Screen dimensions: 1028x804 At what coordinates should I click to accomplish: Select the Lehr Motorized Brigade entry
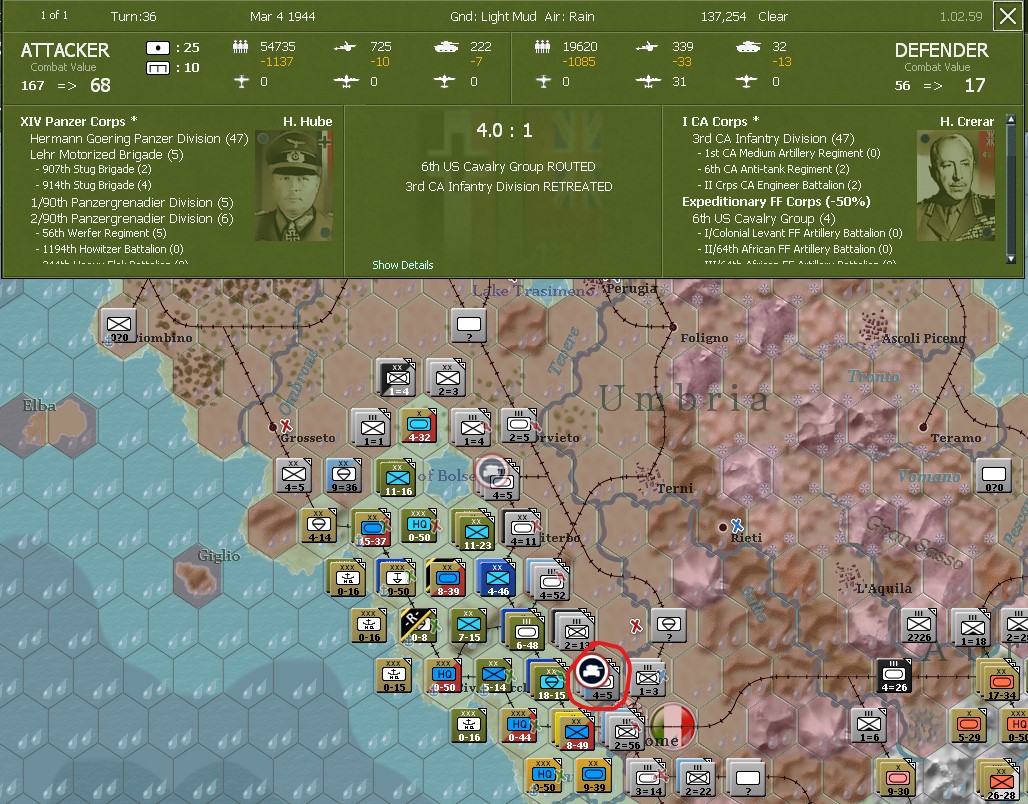[107, 155]
